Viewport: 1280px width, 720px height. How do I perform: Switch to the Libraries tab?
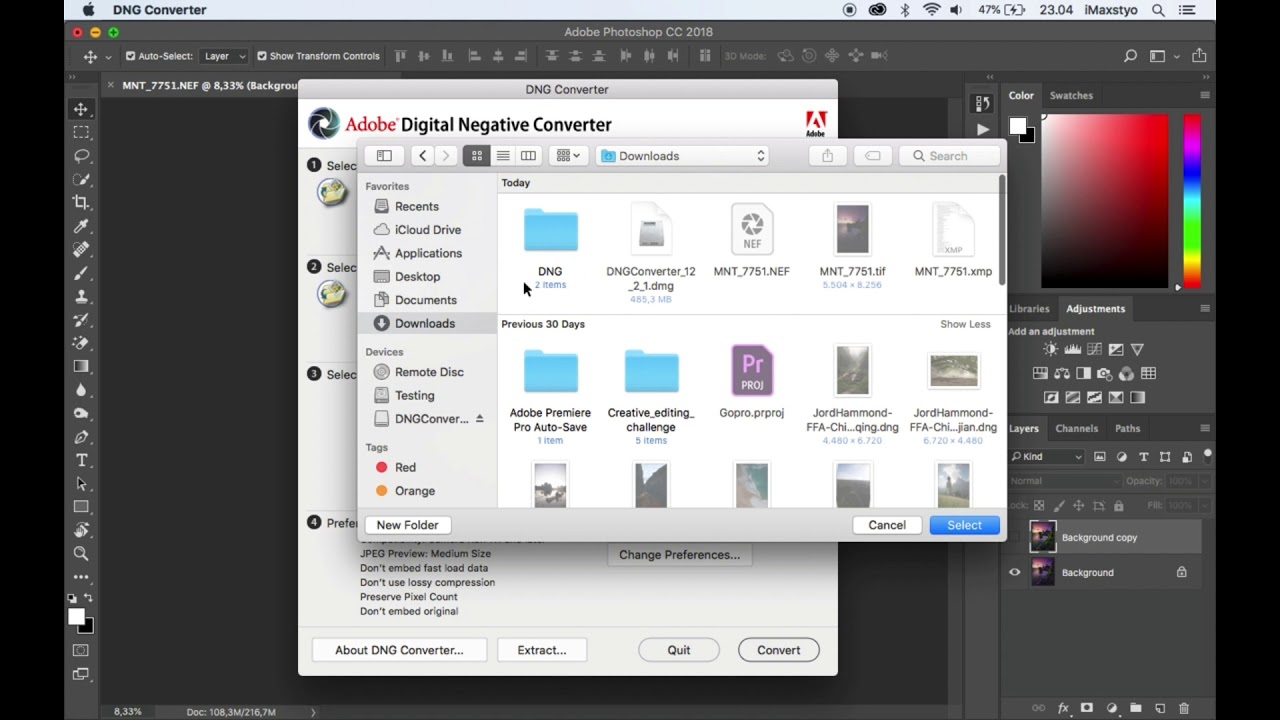[1029, 308]
